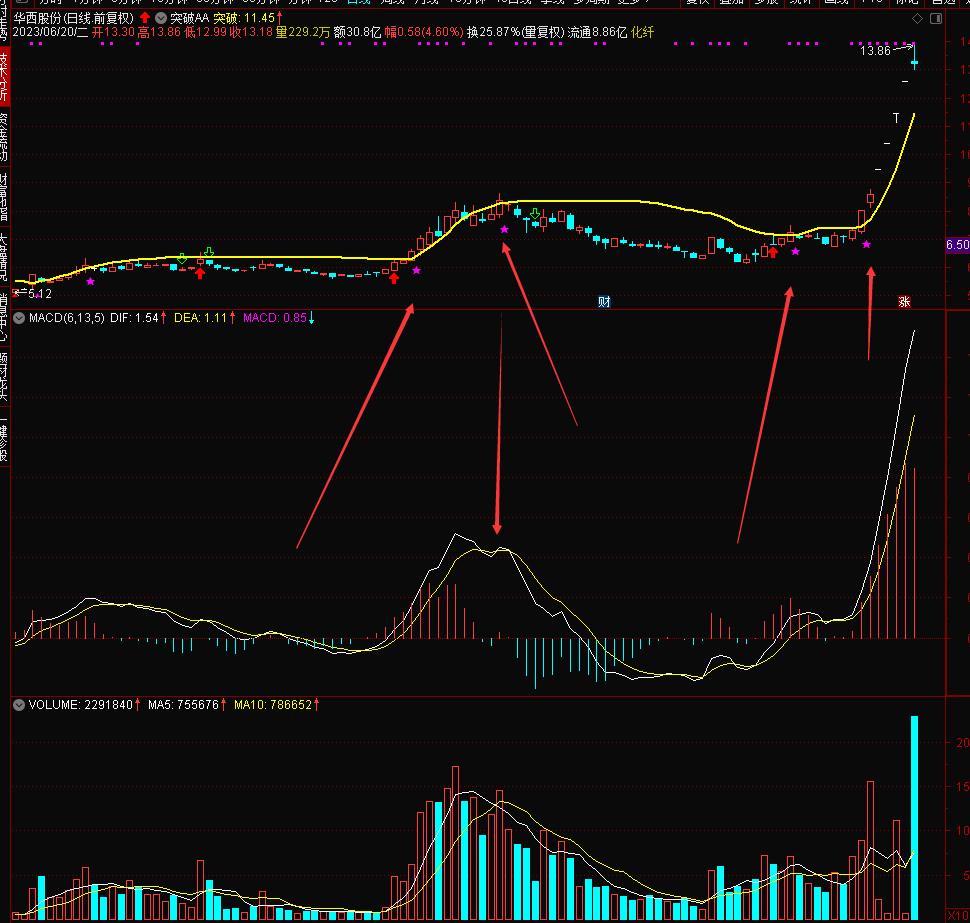Click the 5.12 low price annotation
970x923 pixels.
[x=40, y=294]
